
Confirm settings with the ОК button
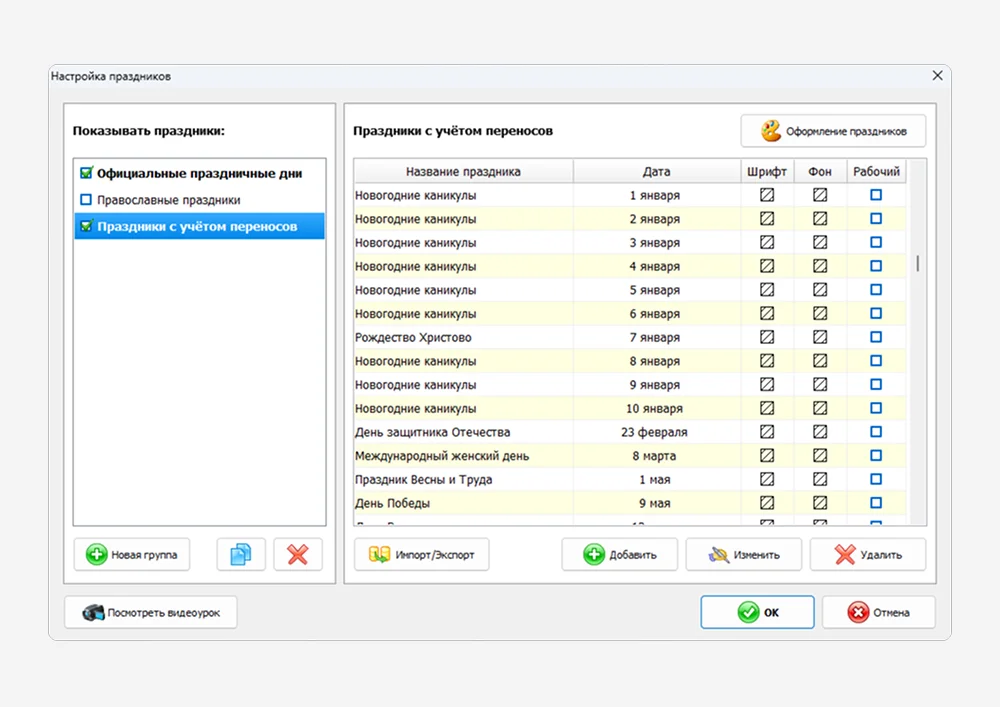click(x=757, y=612)
